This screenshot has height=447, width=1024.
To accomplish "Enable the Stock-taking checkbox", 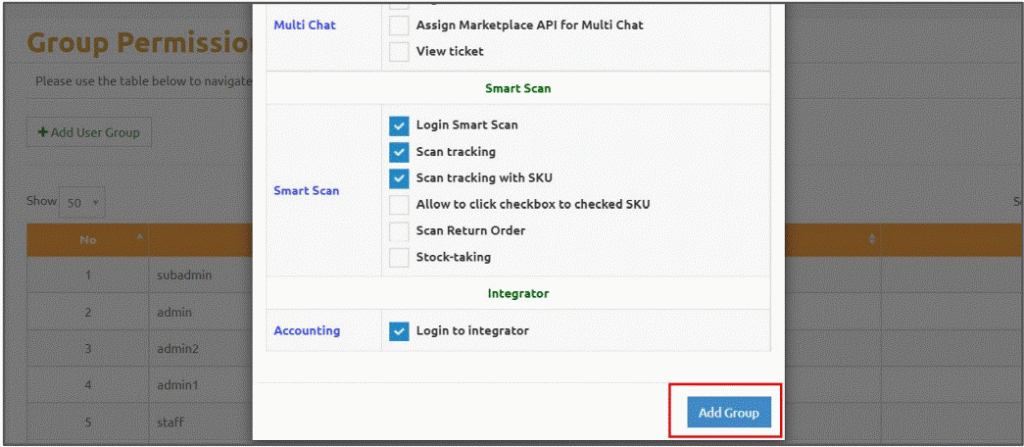I will click(x=399, y=257).
